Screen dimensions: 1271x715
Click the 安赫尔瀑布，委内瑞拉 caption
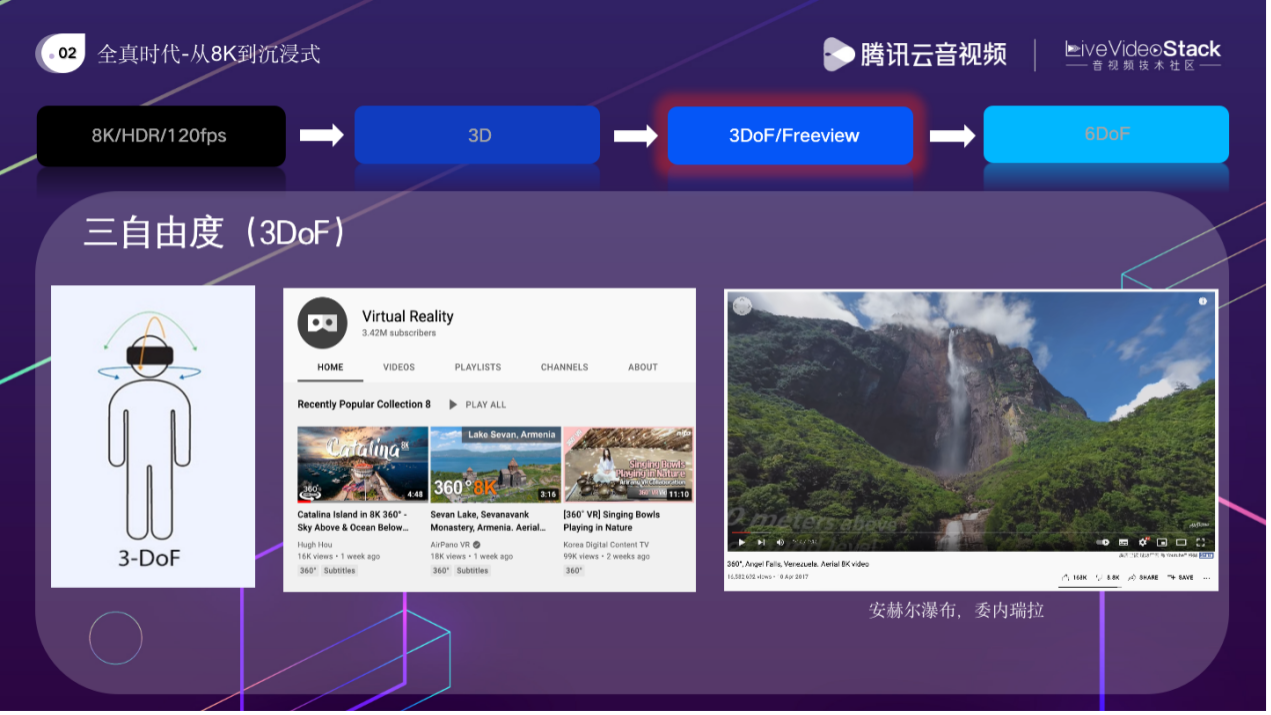click(956, 609)
